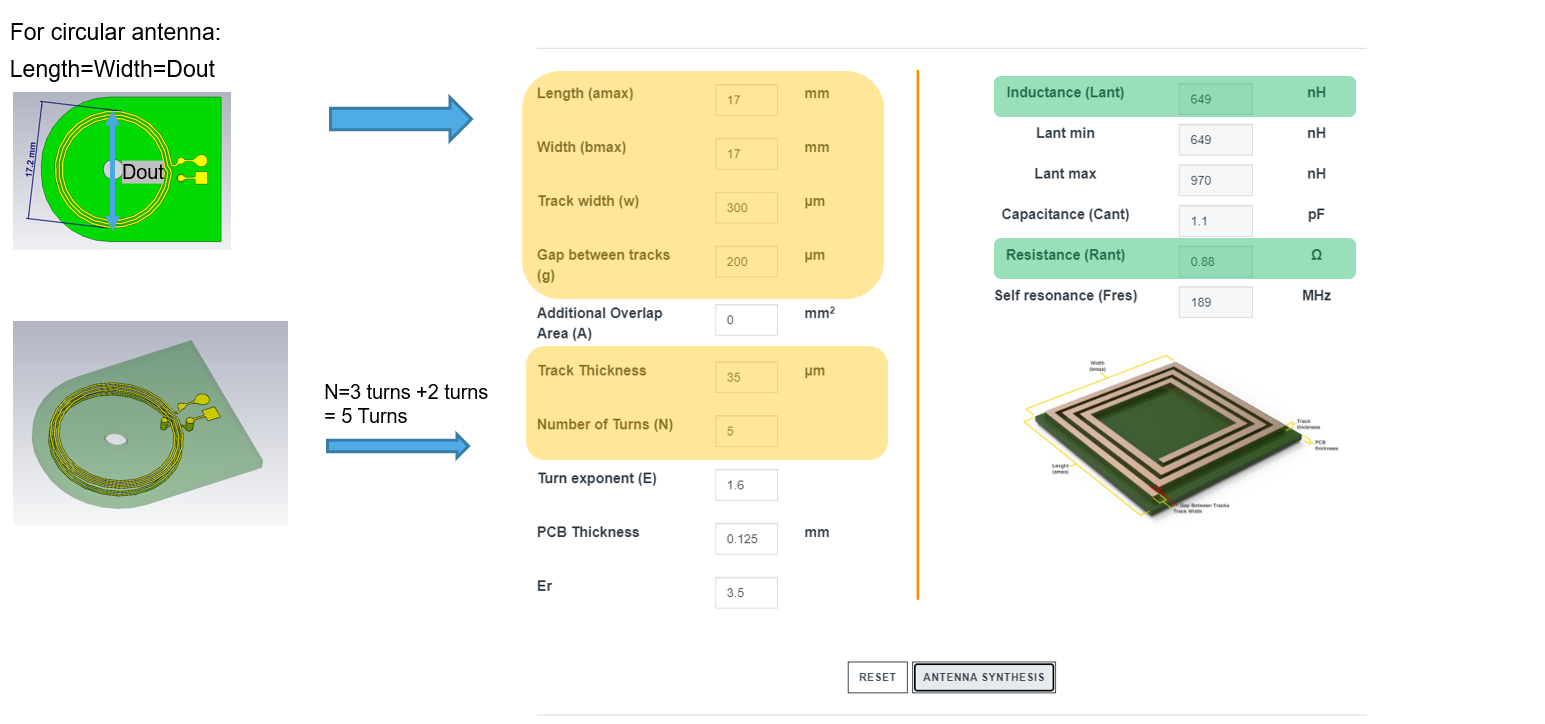The width and height of the screenshot is (1545, 724).
Task: Select the Width (bmax) input field
Action: coord(746,154)
